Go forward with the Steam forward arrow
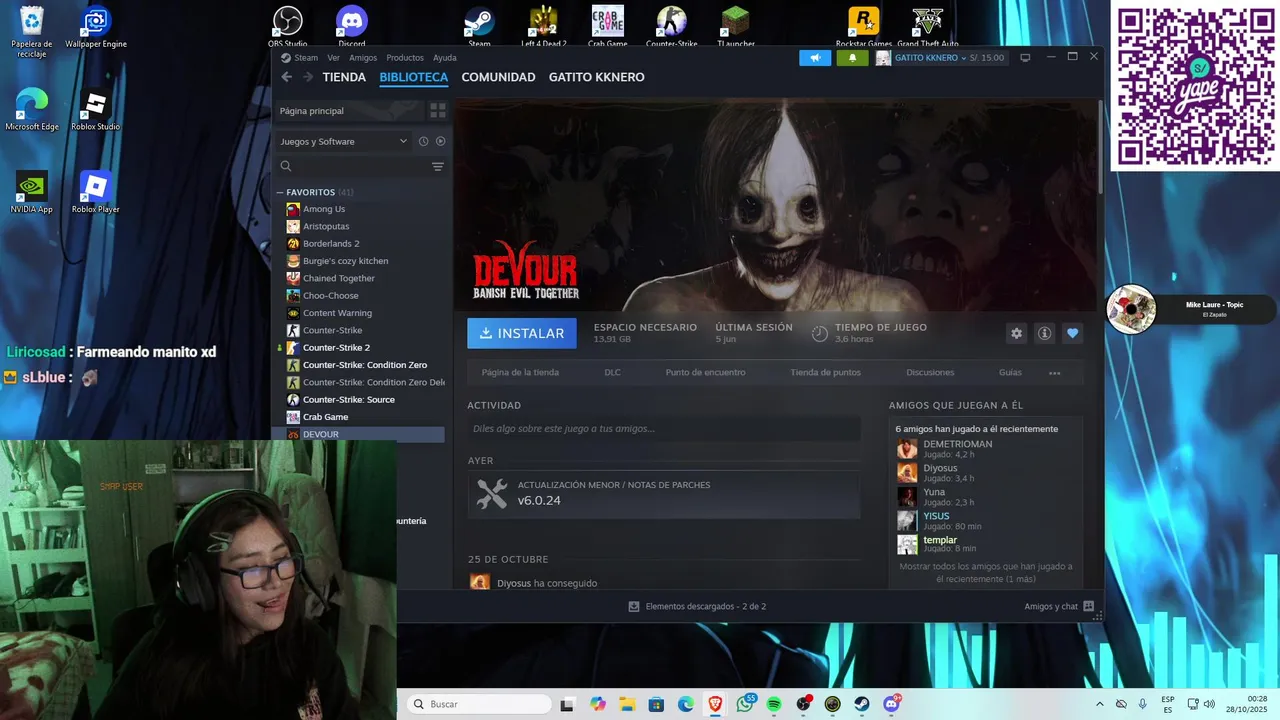The height and width of the screenshot is (720, 1280). pyautogui.click(x=307, y=77)
